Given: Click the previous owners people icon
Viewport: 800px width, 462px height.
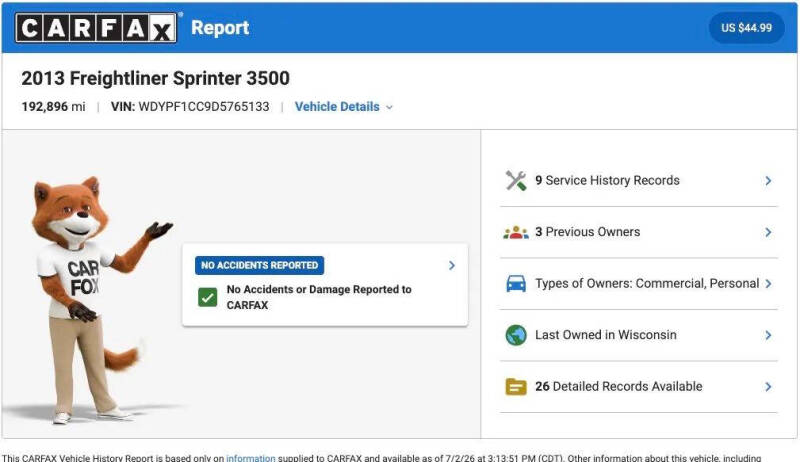Looking at the screenshot, I should [516, 233].
